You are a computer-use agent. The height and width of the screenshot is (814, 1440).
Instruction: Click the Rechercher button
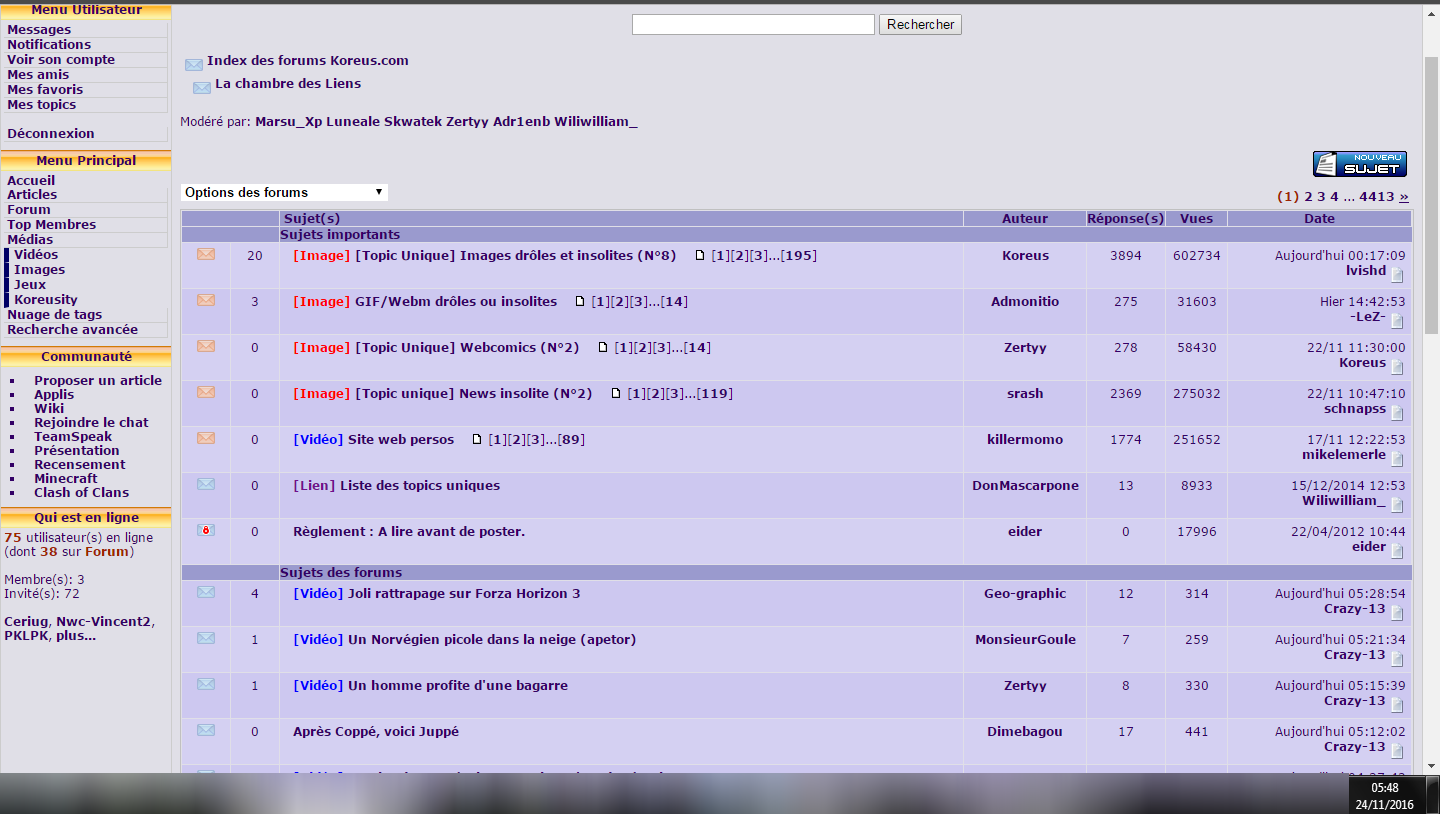920,24
